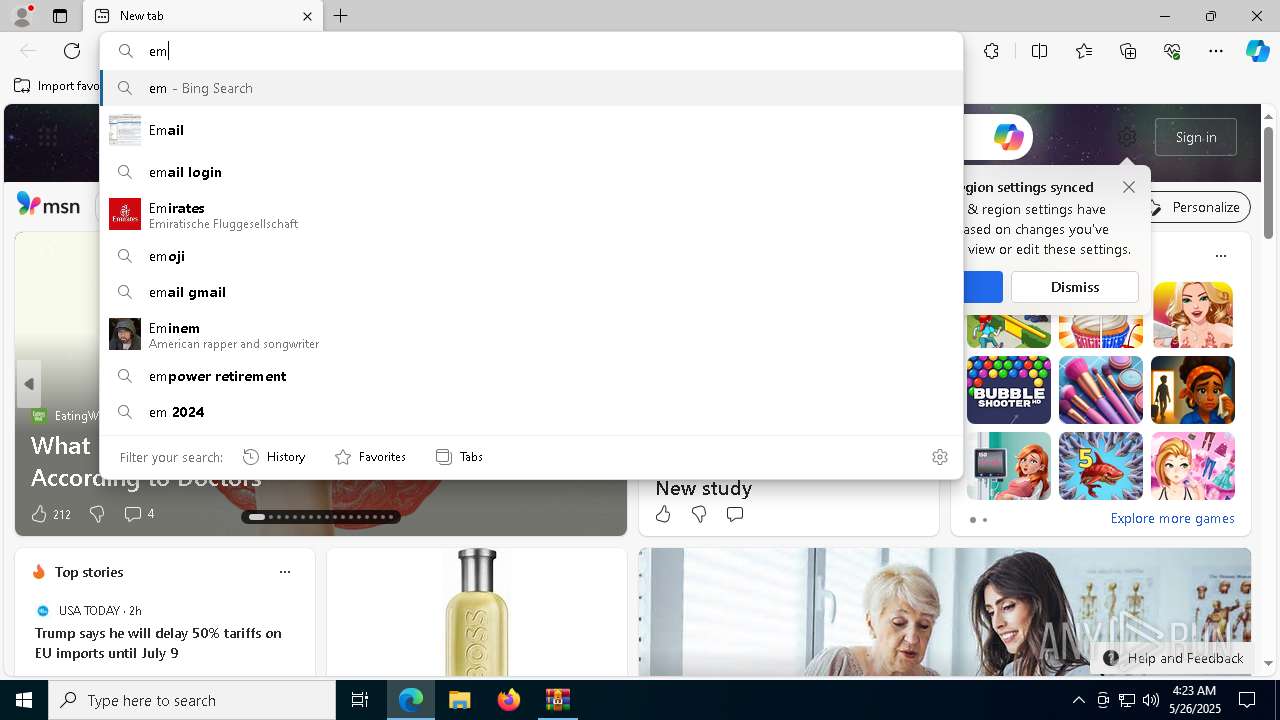Choose the "Email" suggestion
The height and width of the screenshot is (720, 1280).
(x=531, y=130)
